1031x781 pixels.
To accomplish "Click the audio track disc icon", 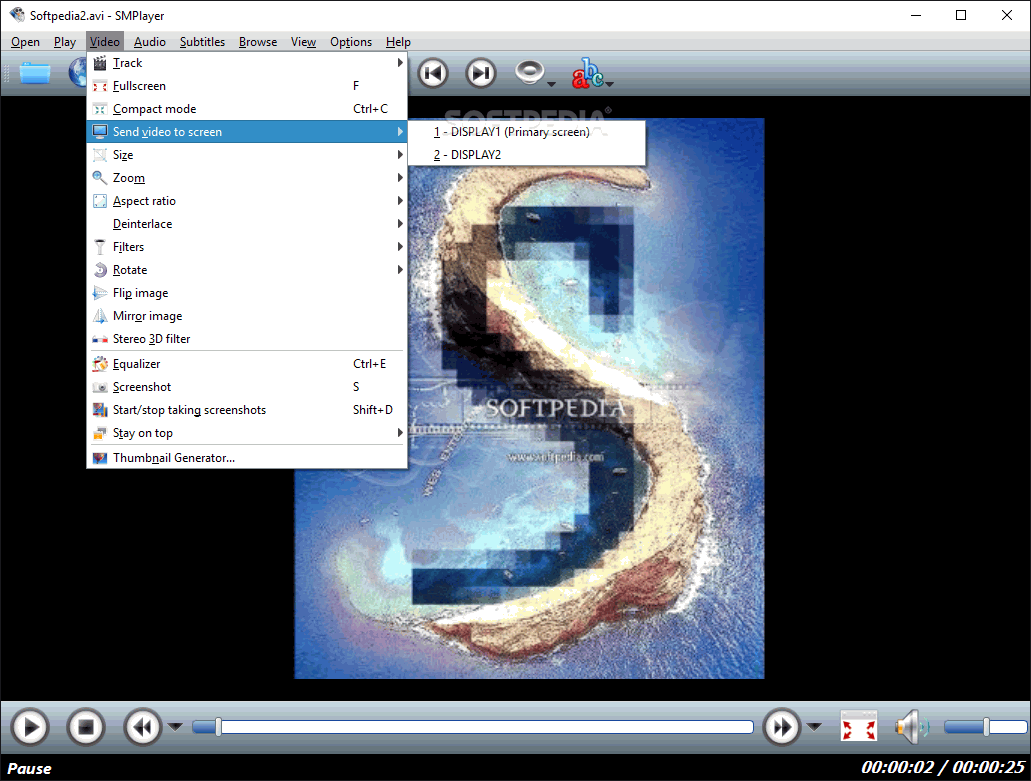I will click(x=529, y=72).
